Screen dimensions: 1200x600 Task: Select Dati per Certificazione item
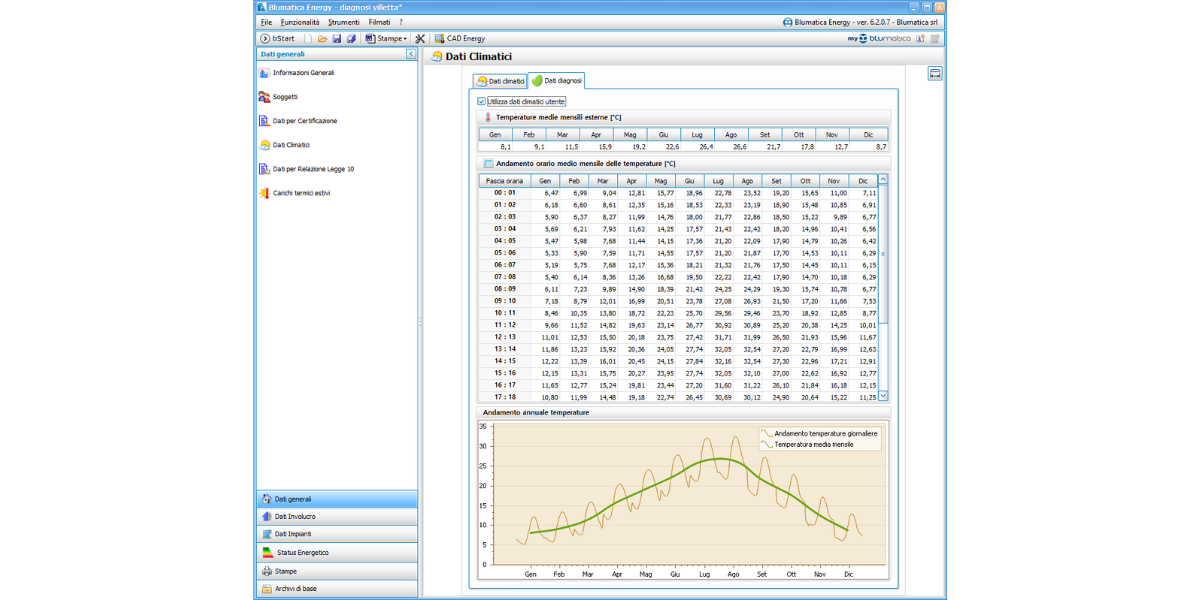[304, 121]
